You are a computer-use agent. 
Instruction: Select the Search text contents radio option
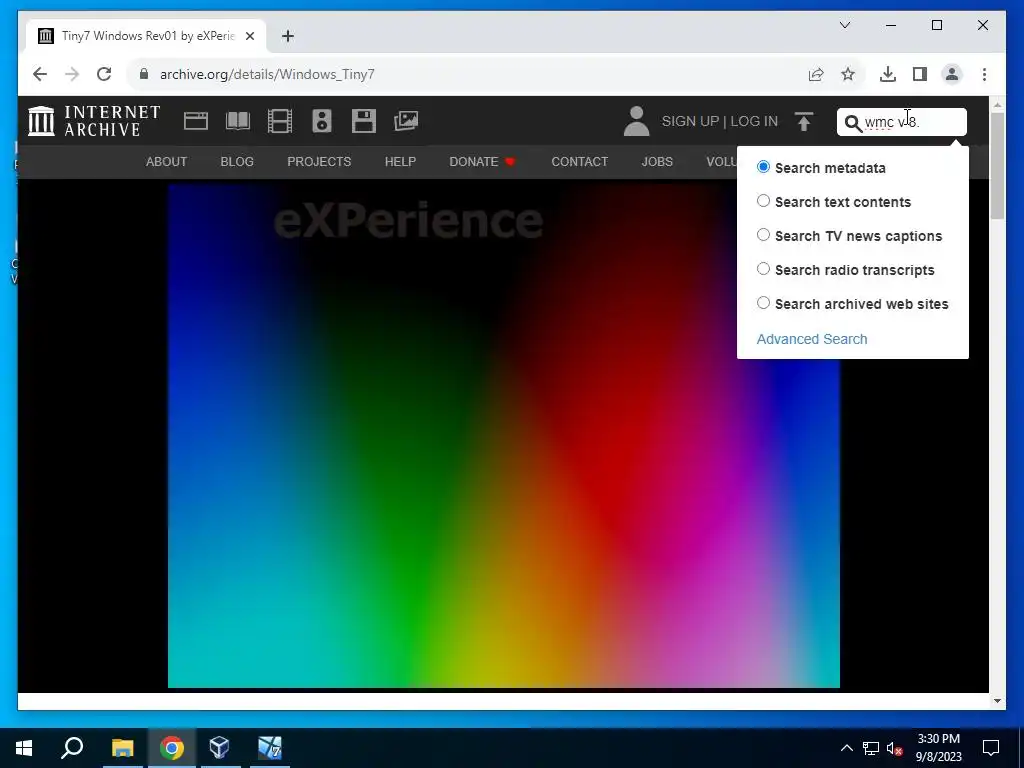coord(763,201)
